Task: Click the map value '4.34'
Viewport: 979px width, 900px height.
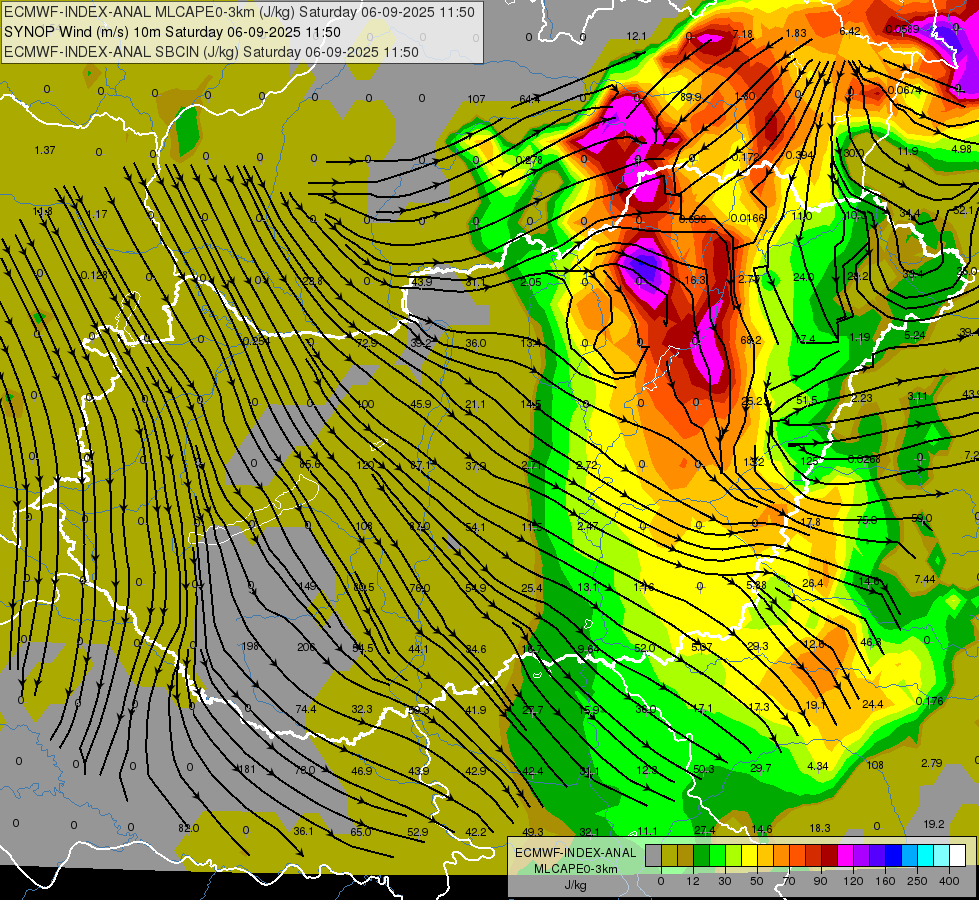Action: (817, 766)
